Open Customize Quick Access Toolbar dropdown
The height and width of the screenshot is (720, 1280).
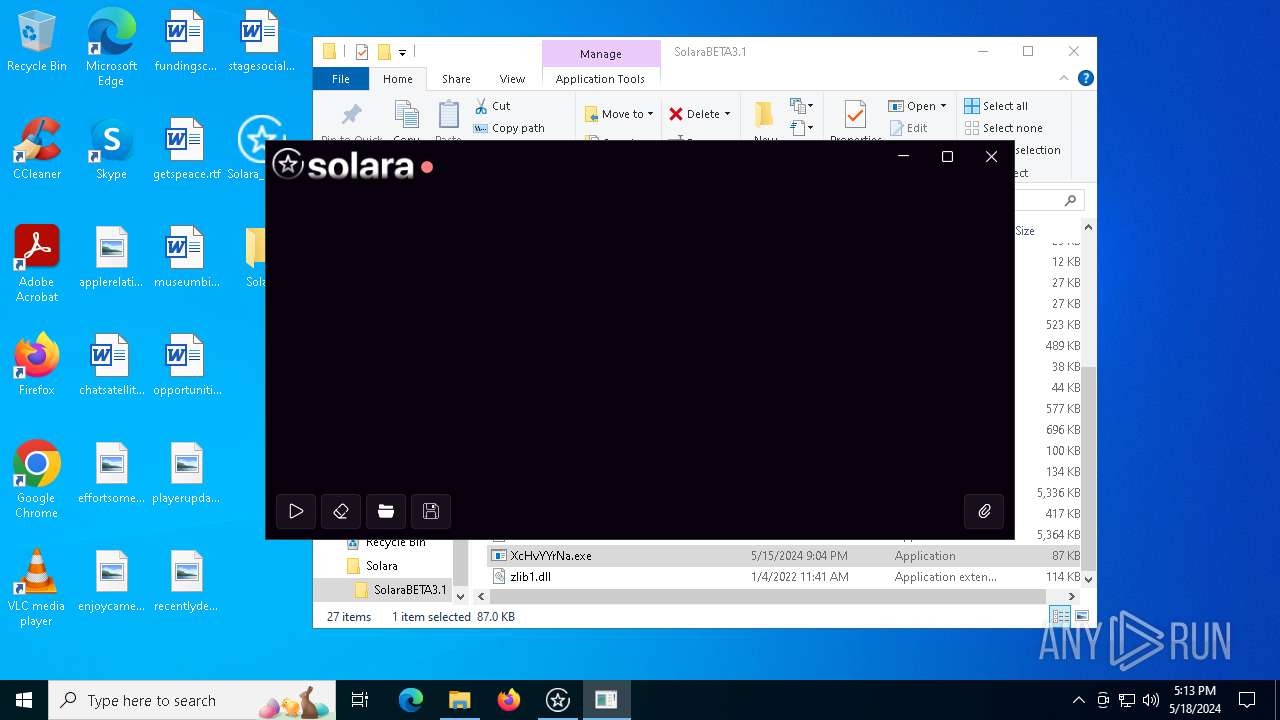pyautogui.click(x=403, y=52)
